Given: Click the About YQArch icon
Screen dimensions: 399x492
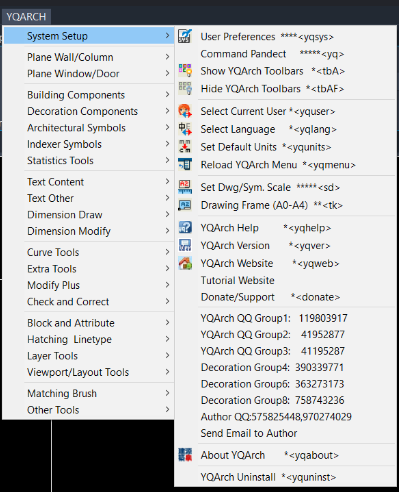Looking at the screenshot, I should pos(185,455).
